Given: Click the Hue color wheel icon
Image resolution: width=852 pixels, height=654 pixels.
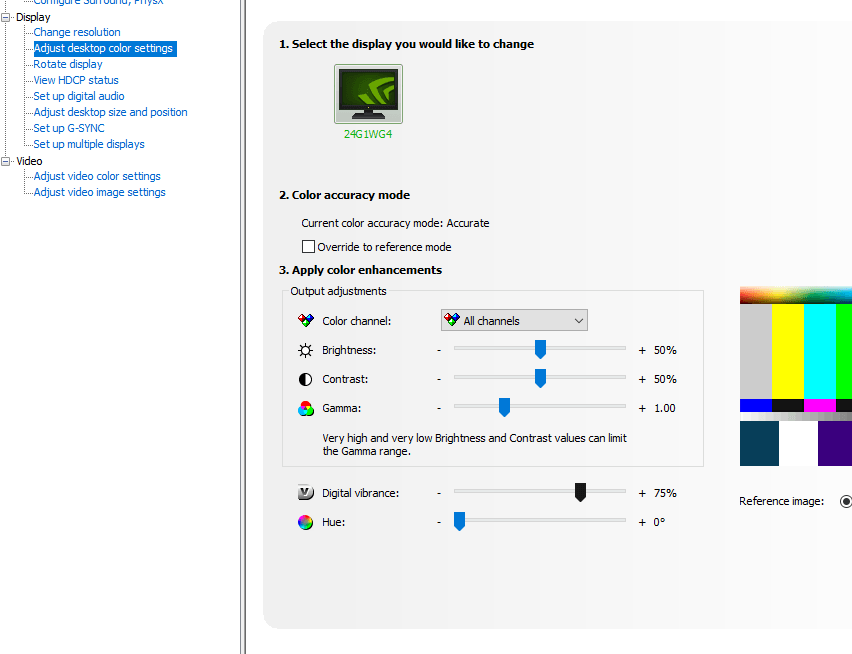Looking at the screenshot, I should click(306, 522).
